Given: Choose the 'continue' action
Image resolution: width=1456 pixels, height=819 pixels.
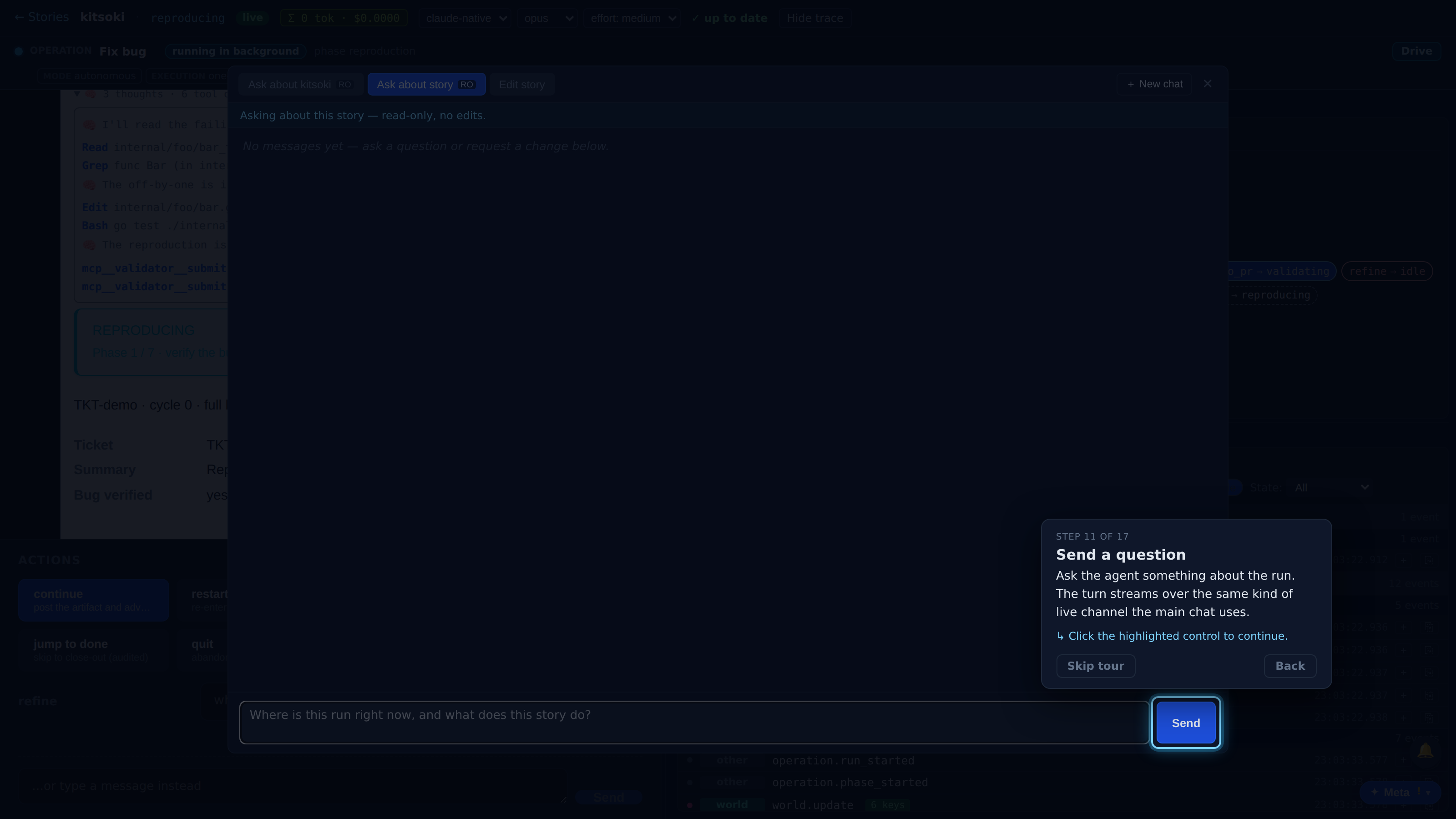Looking at the screenshot, I should pos(94,600).
